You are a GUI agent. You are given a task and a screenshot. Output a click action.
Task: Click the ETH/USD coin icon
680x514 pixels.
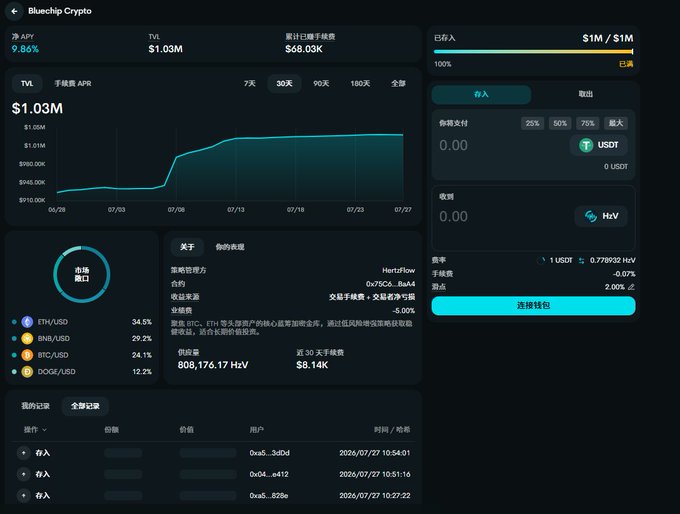(x=27, y=322)
